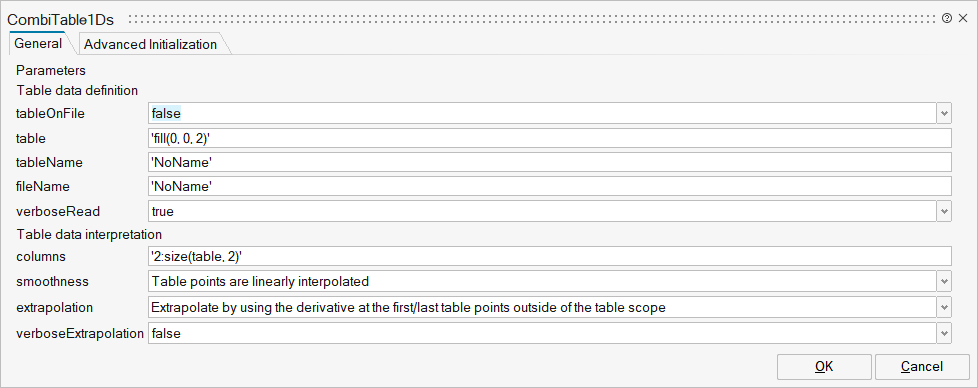Grab the dotted title bar drag handle
This screenshot has width=978, height=388.
(531, 19)
